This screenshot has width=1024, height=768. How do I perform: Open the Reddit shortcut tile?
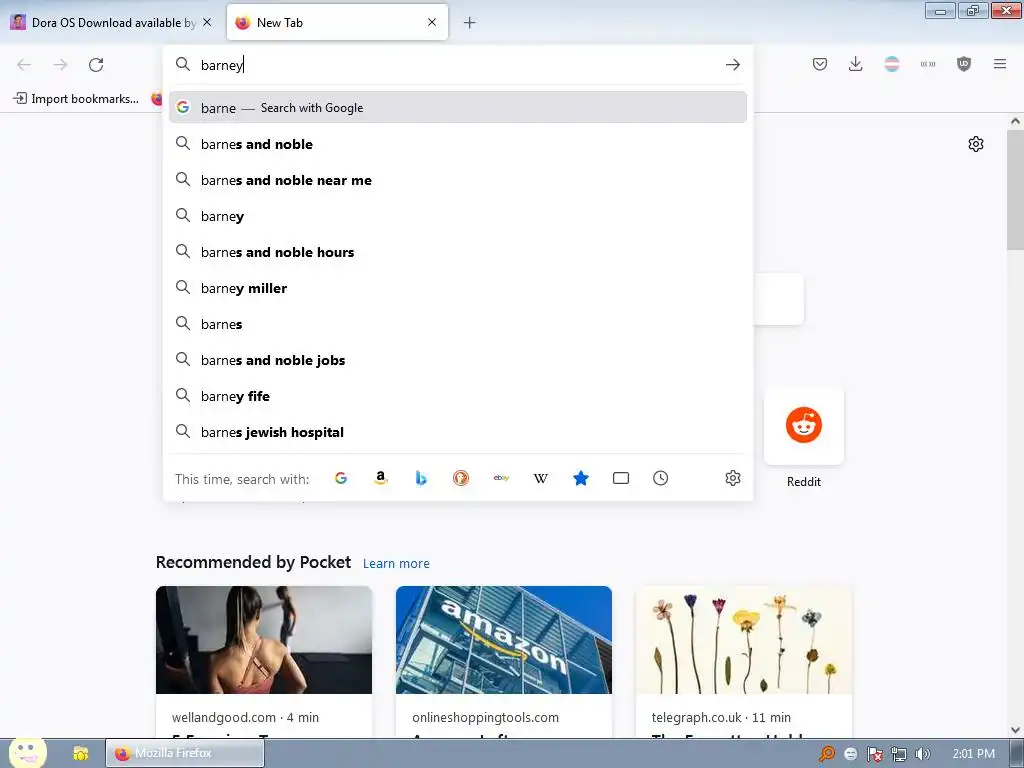pos(803,426)
